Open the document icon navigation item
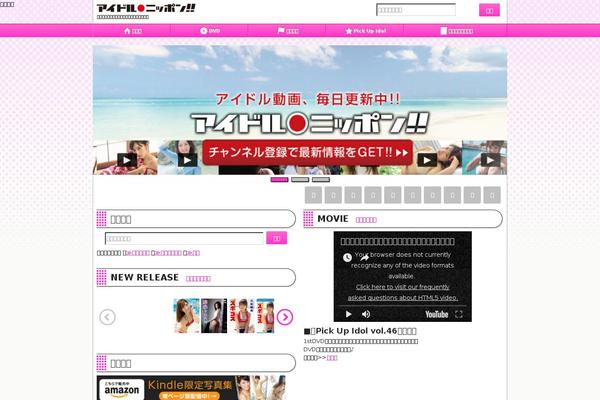 coord(456,31)
